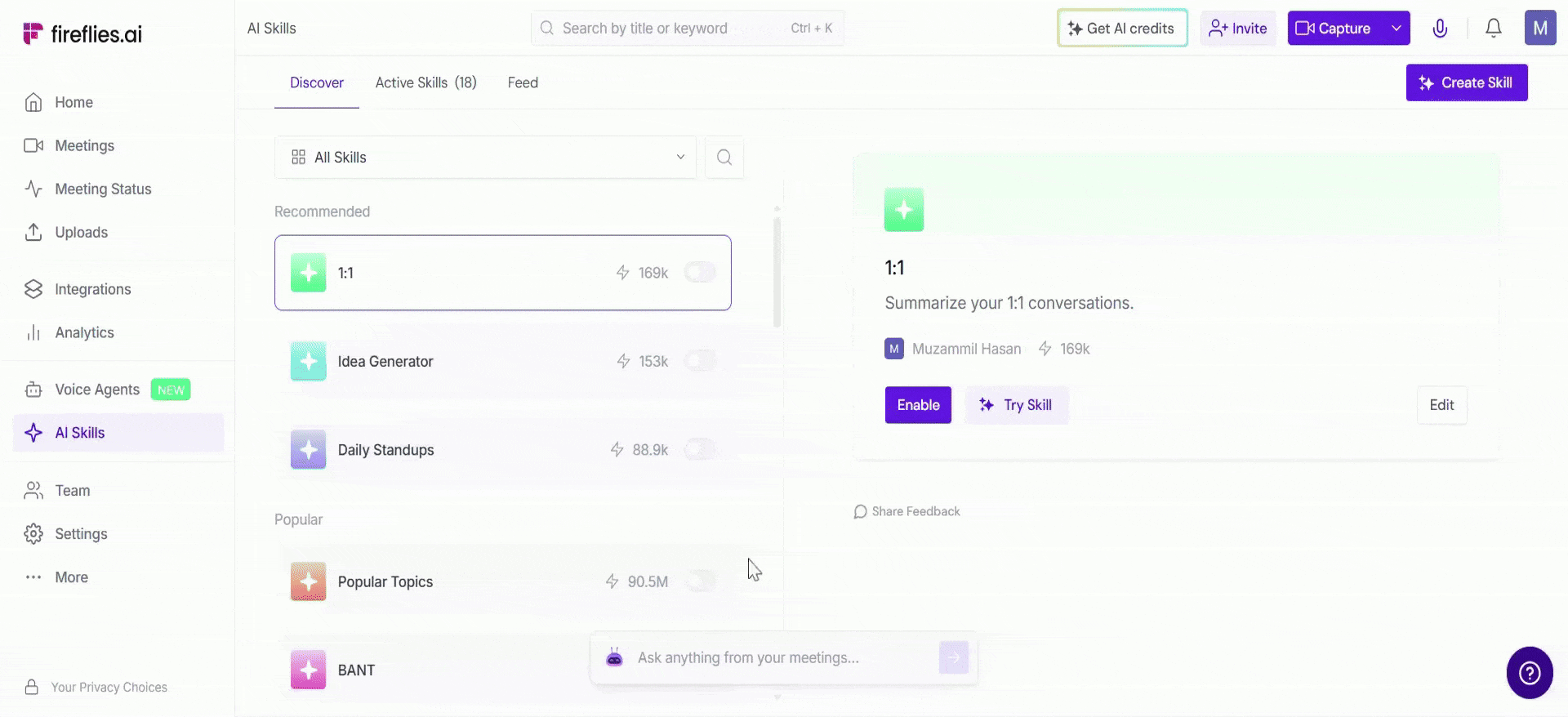Switch to the Feed tab
Viewport: 1568px width, 717px height.
point(523,82)
